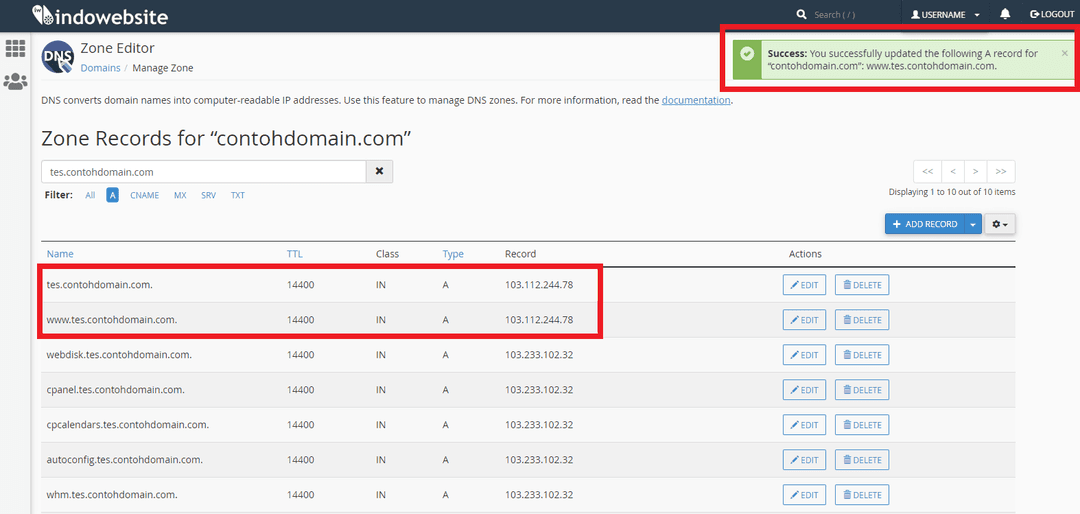
Task: Open the notifications bell
Action: click(x=1006, y=14)
